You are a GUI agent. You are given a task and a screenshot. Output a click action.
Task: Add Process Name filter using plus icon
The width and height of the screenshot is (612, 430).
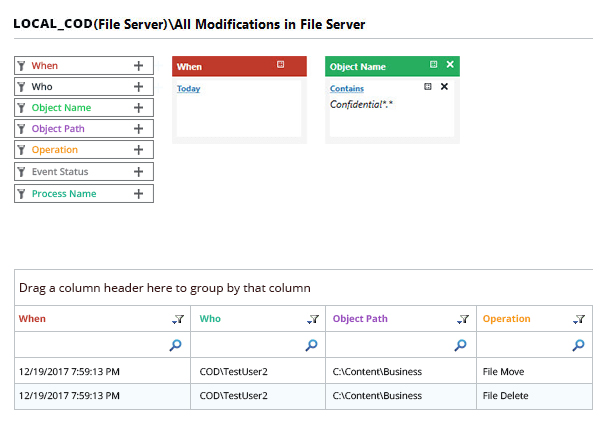click(138, 194)
